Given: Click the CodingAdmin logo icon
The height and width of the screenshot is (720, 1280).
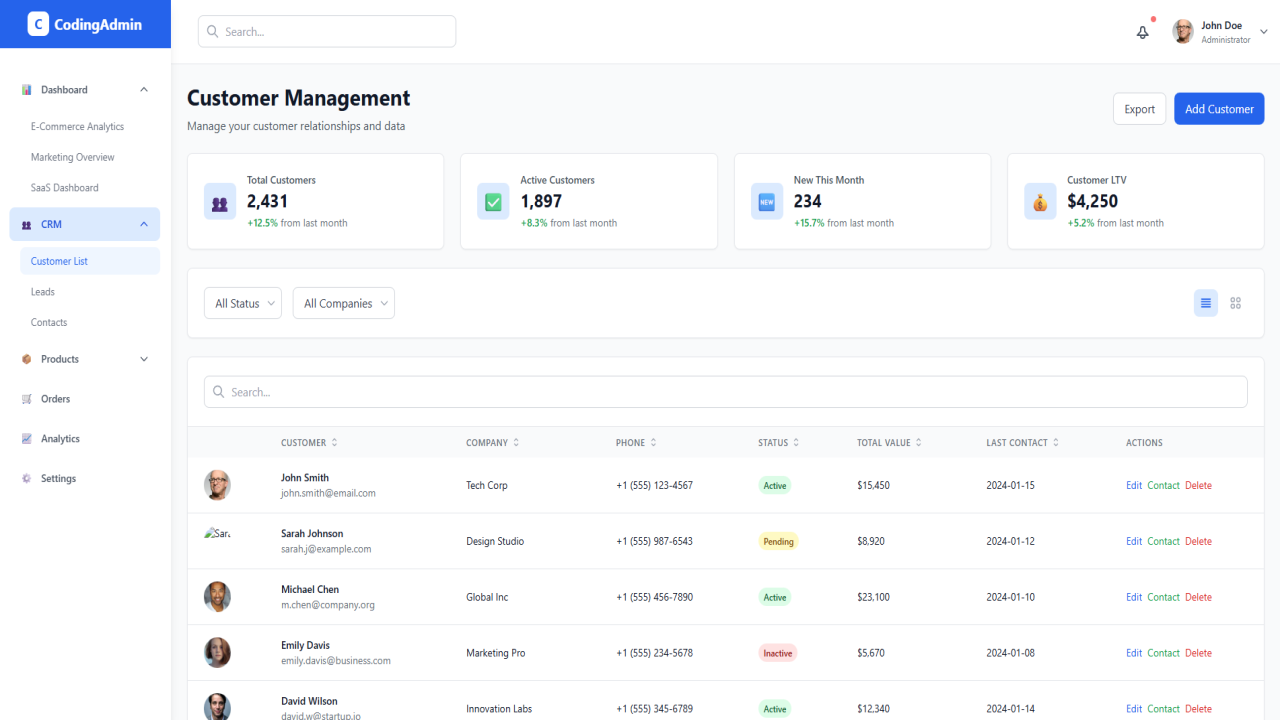Looking at the screenshot, I should point(38,24).
